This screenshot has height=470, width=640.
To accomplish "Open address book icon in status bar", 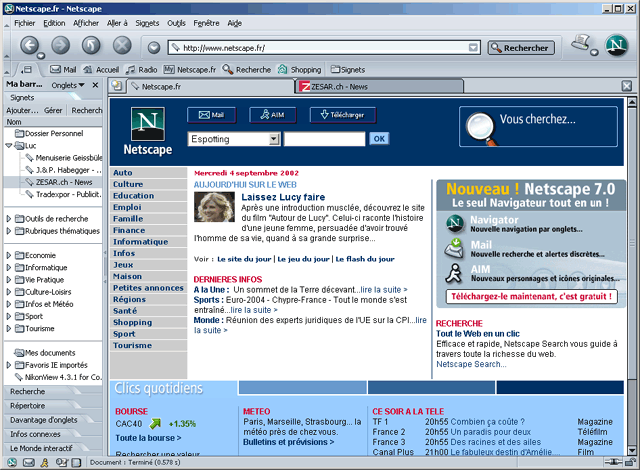I will [76, 462].
